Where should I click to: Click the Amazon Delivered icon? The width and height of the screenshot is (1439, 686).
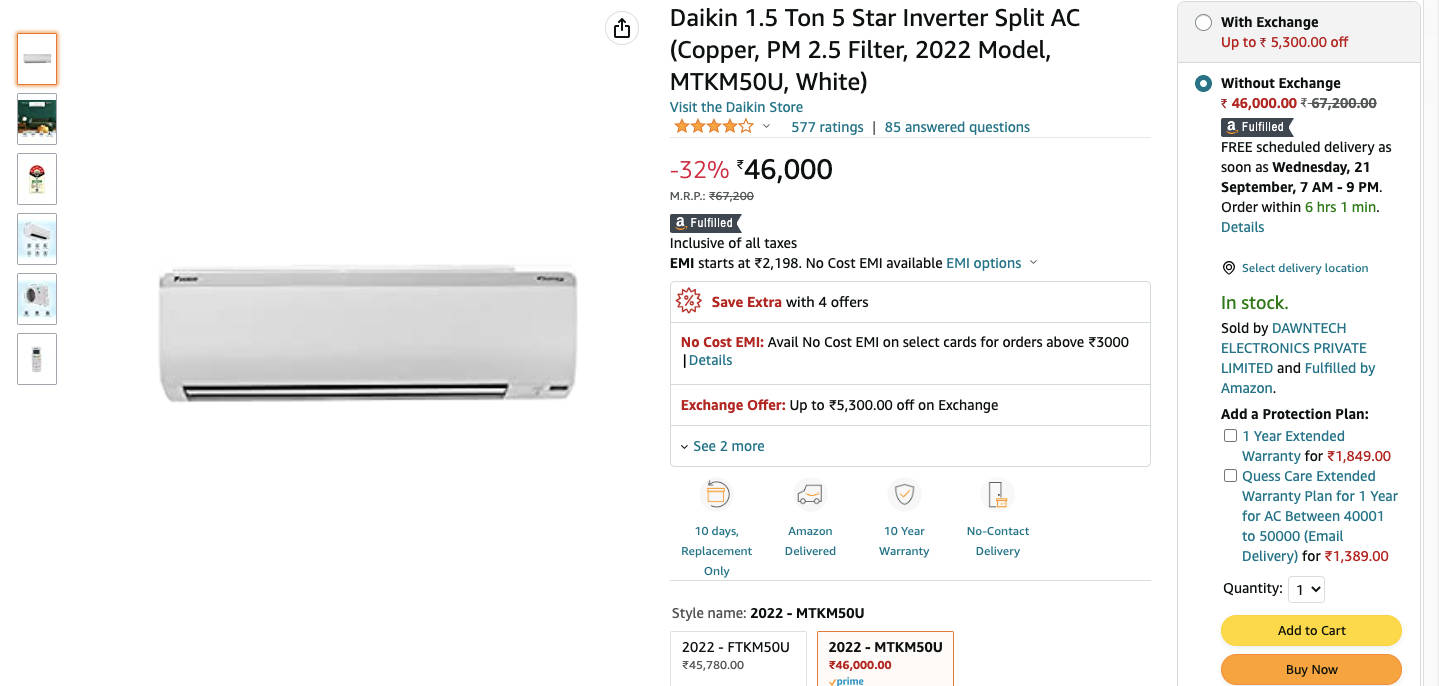(810, 493)
